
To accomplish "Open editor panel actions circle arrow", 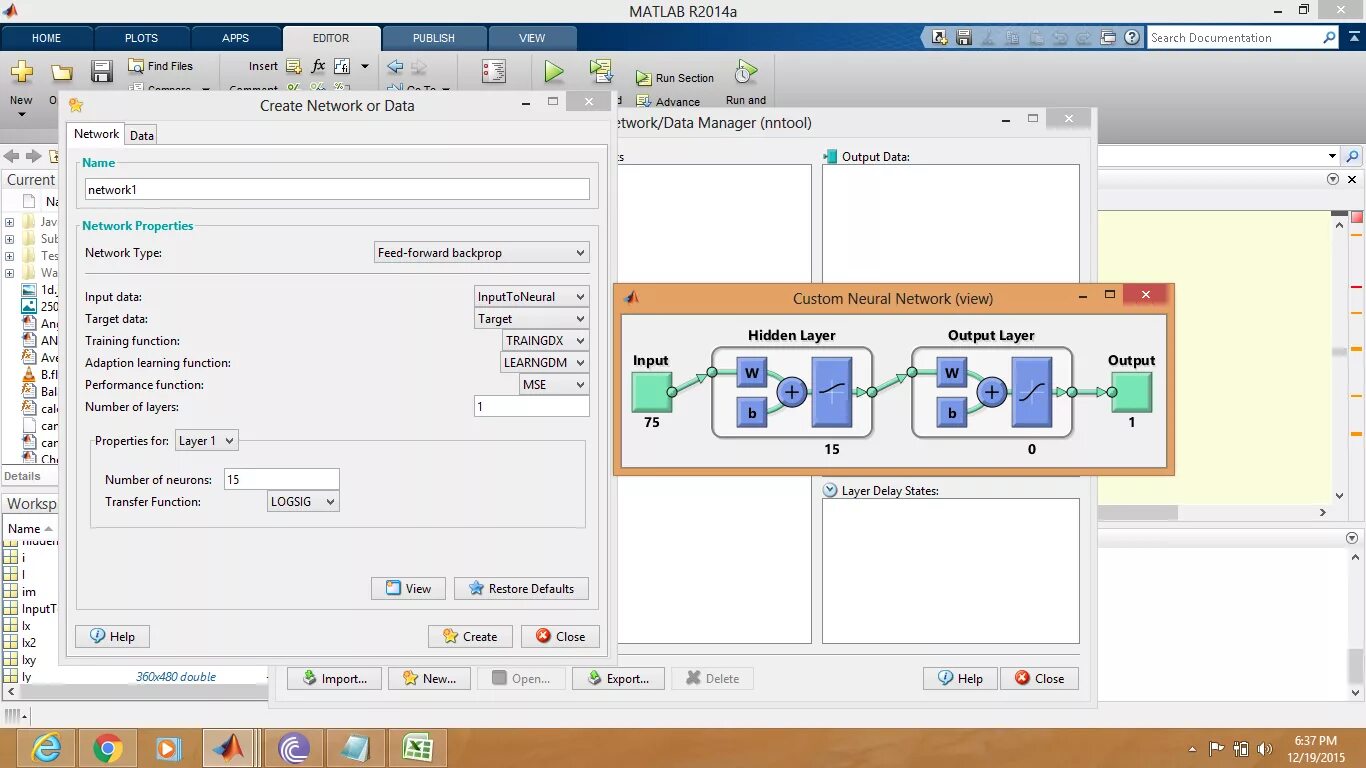I will click(x=1332, y=179).
